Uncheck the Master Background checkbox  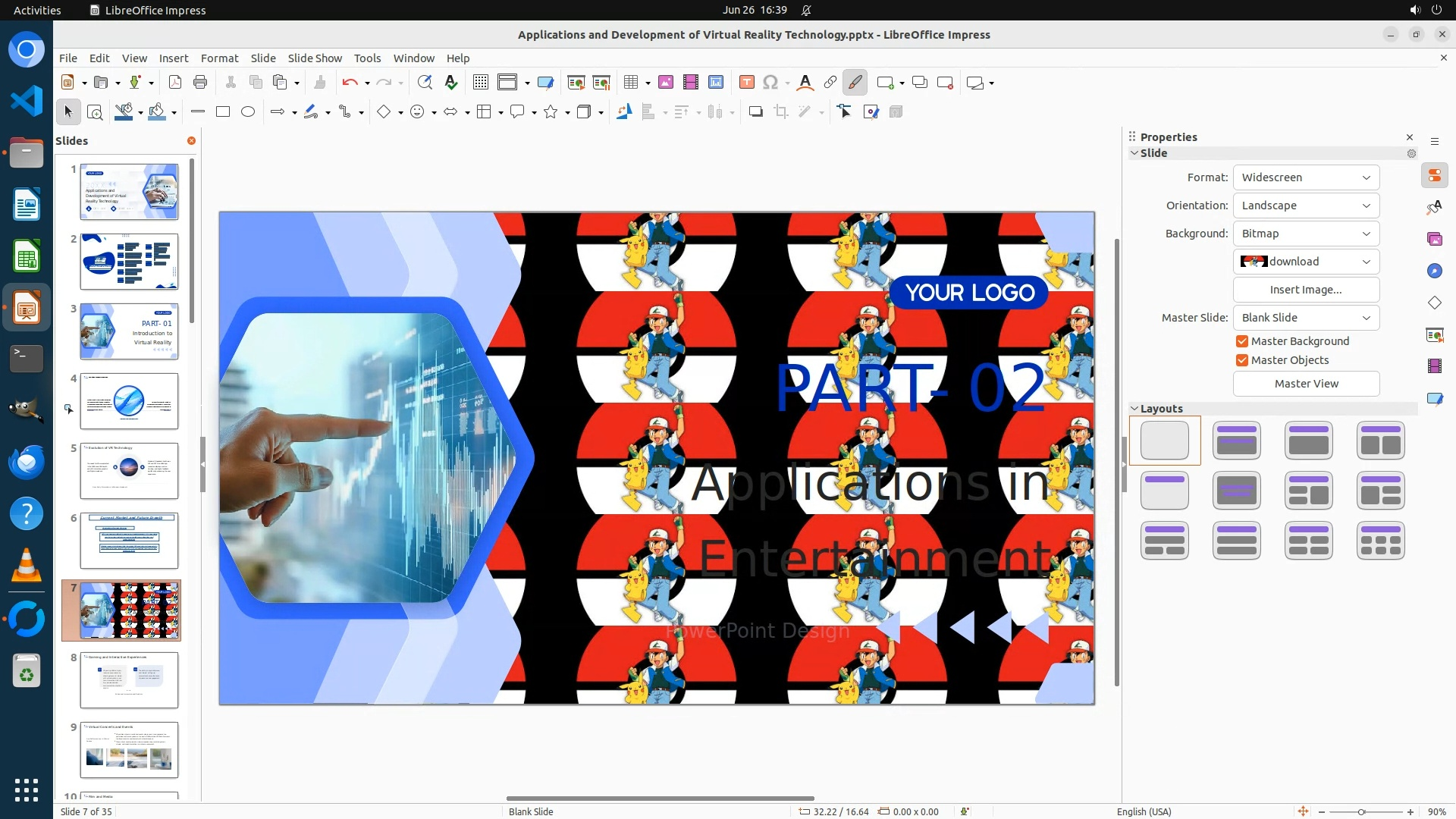(x=1242, y=341)
